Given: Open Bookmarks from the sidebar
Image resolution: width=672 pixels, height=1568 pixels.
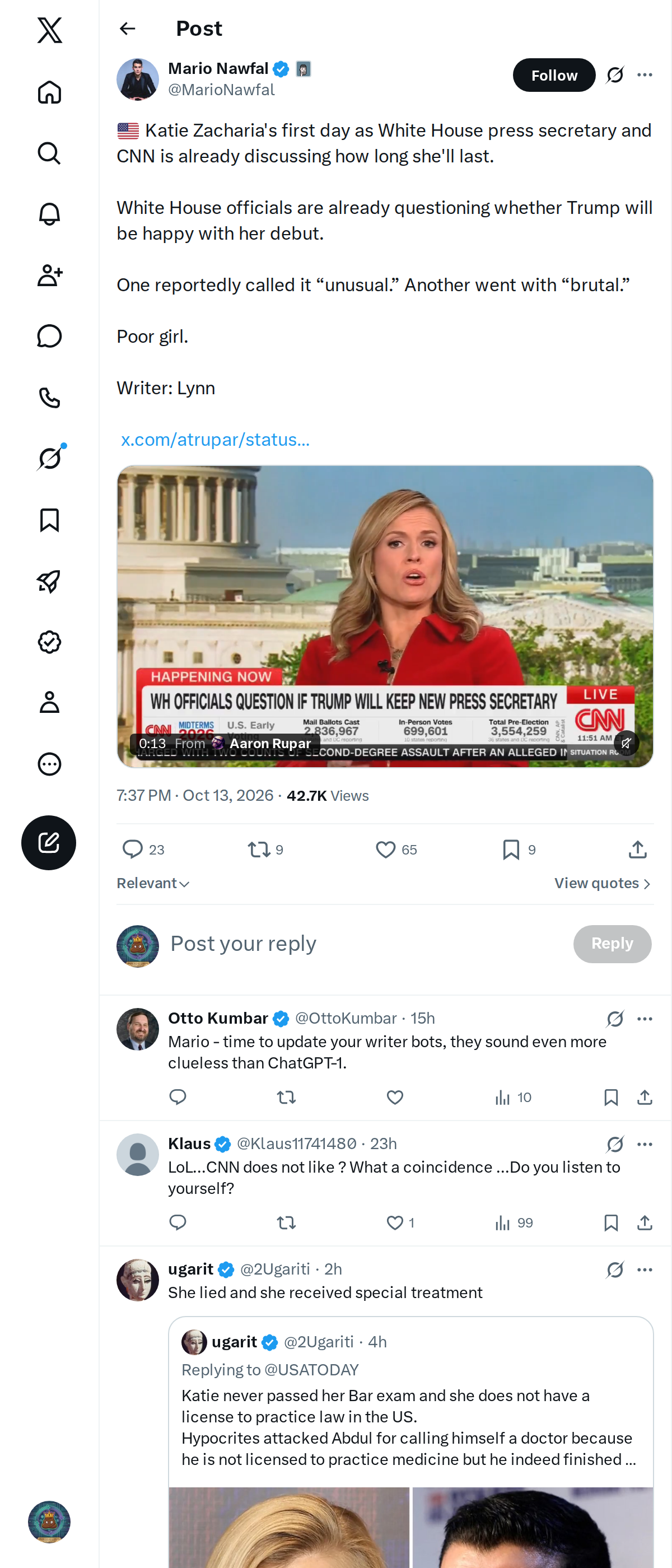Looking at the screenshot, I should pos(49,520).
